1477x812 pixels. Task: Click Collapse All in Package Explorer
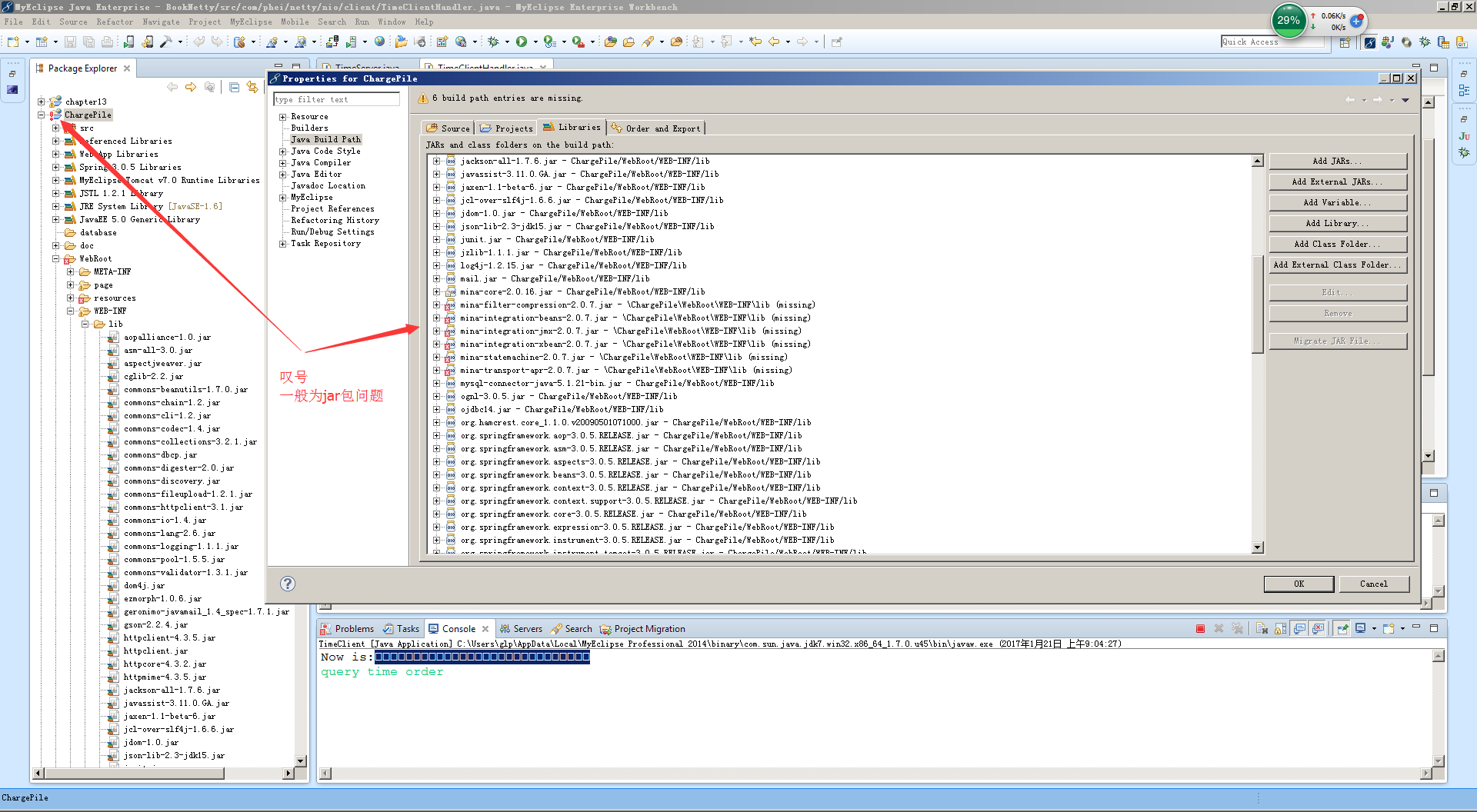234,87
